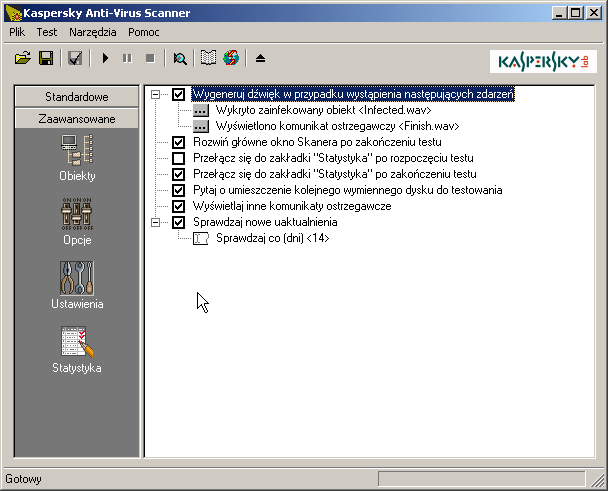Open the Narzędzia menu
This screenshot has width=608, height=491.
click(x=93, y=32)
